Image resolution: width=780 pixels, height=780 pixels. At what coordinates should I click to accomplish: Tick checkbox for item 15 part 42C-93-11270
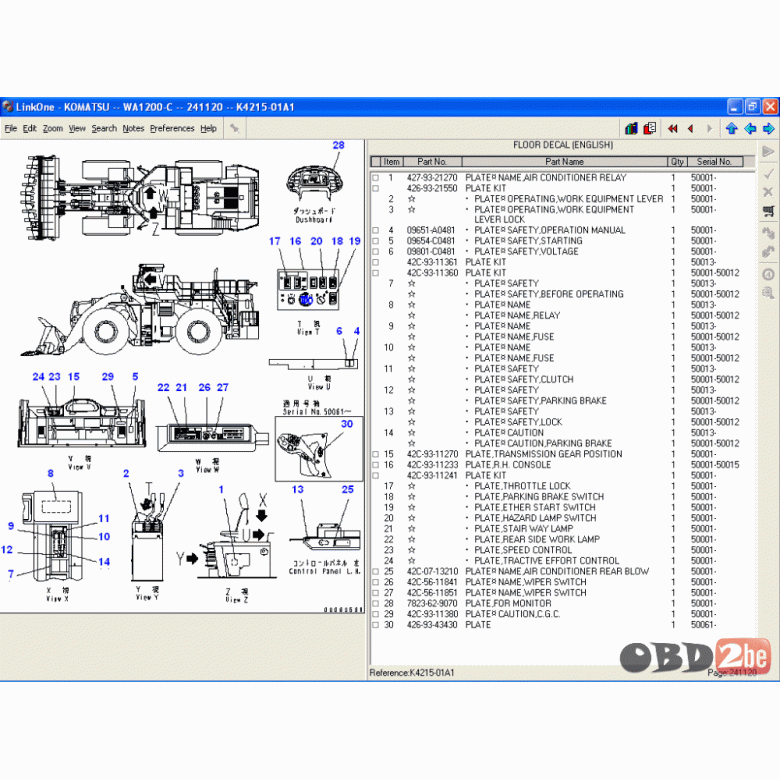pos(376,454)
